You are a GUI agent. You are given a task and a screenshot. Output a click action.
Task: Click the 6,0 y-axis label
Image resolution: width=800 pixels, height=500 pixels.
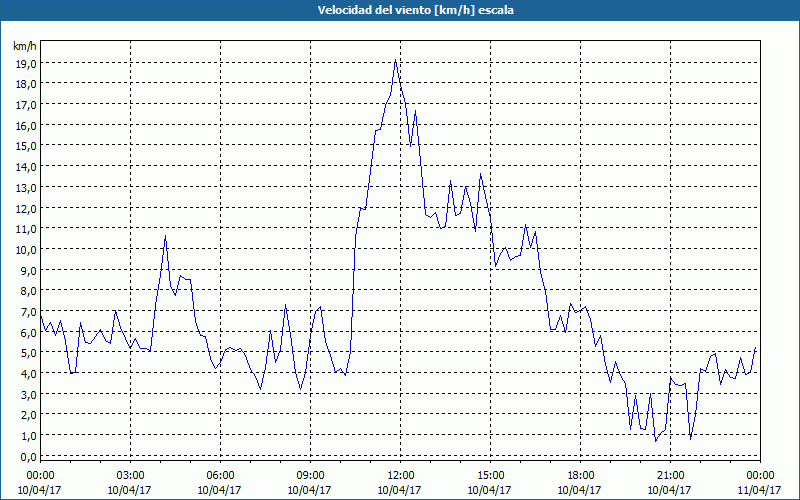28,332
